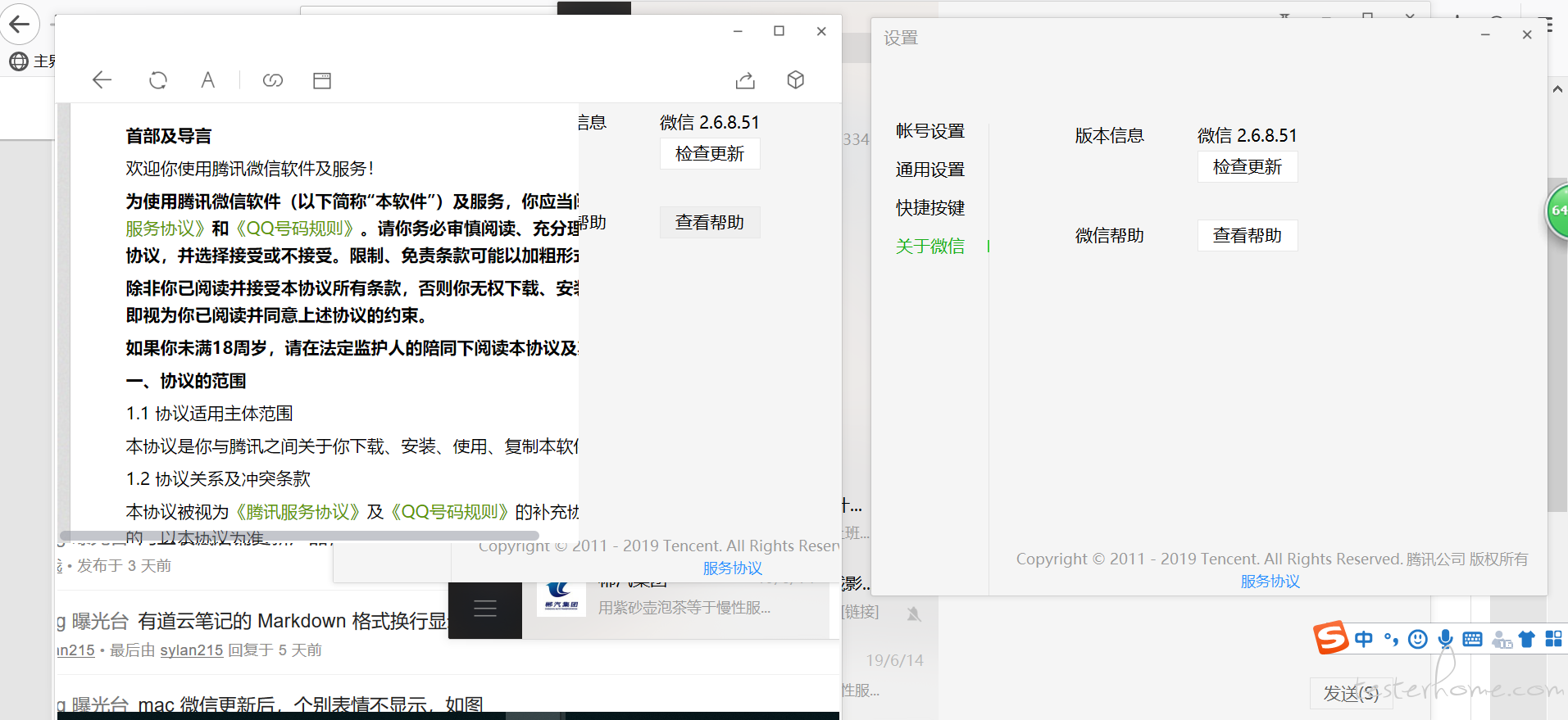Image resolution: width=1568 pixels, height=720 pixels.
Task: Click Sogou input method S logo
Action: click(x=1330, y=637)
